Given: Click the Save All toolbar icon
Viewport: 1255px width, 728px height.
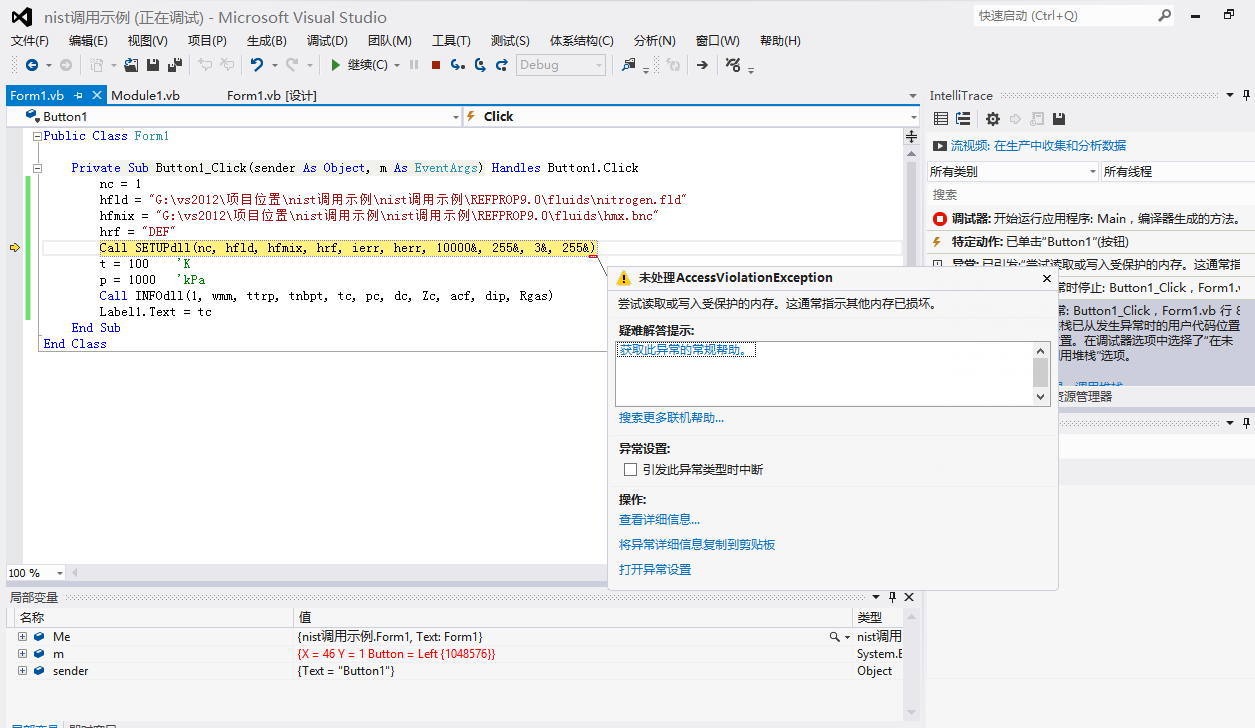Looking at the screenshot, I should tap(174, 65).
